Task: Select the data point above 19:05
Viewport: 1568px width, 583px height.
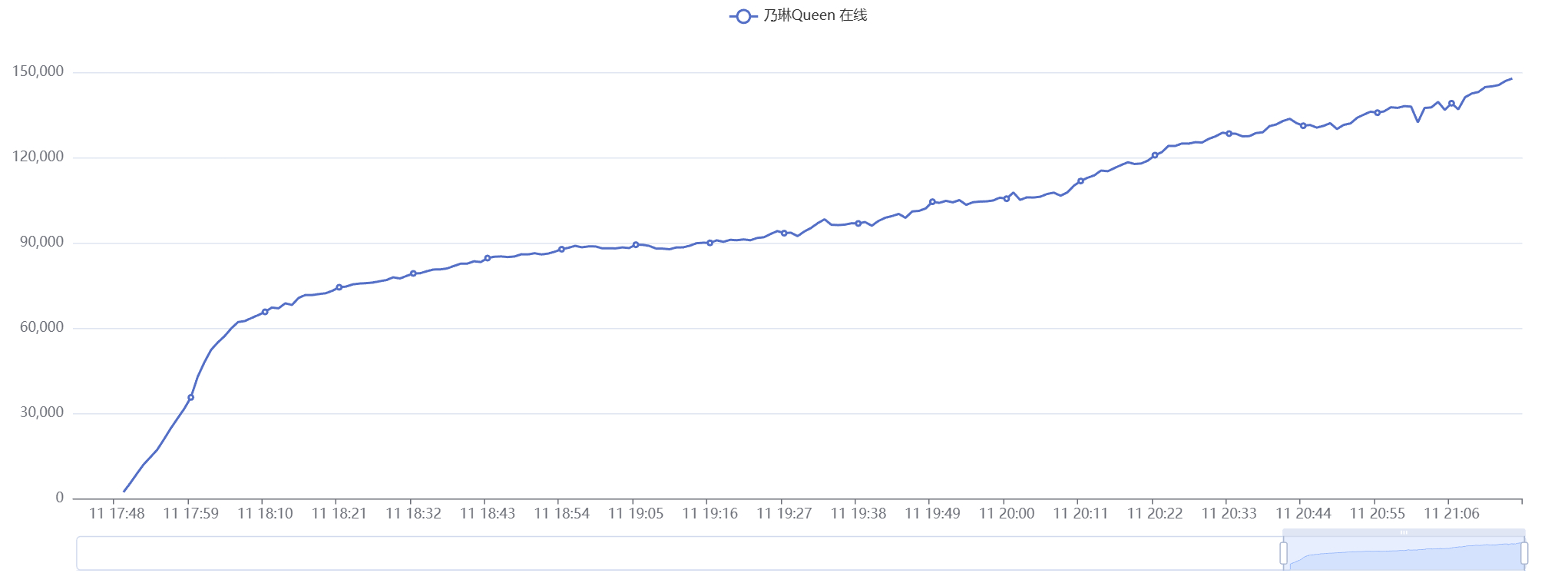Action: (636, 245)
